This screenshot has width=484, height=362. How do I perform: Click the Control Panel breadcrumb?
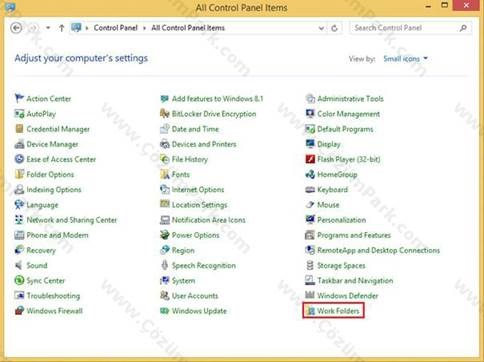click(x=115, y=28)
